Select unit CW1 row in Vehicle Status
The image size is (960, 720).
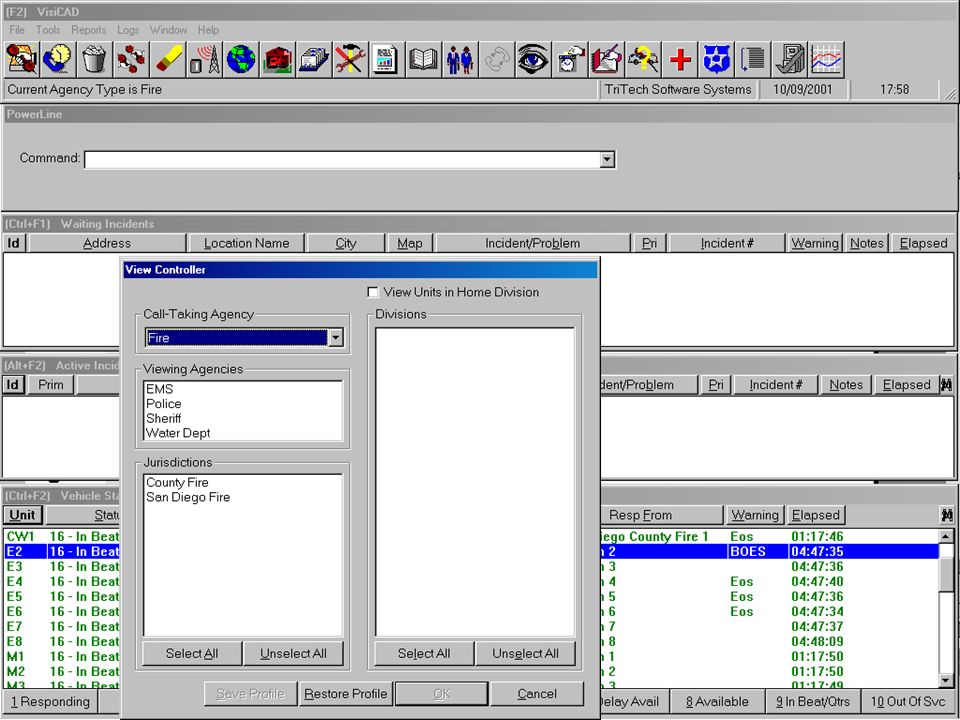(471, 536)
